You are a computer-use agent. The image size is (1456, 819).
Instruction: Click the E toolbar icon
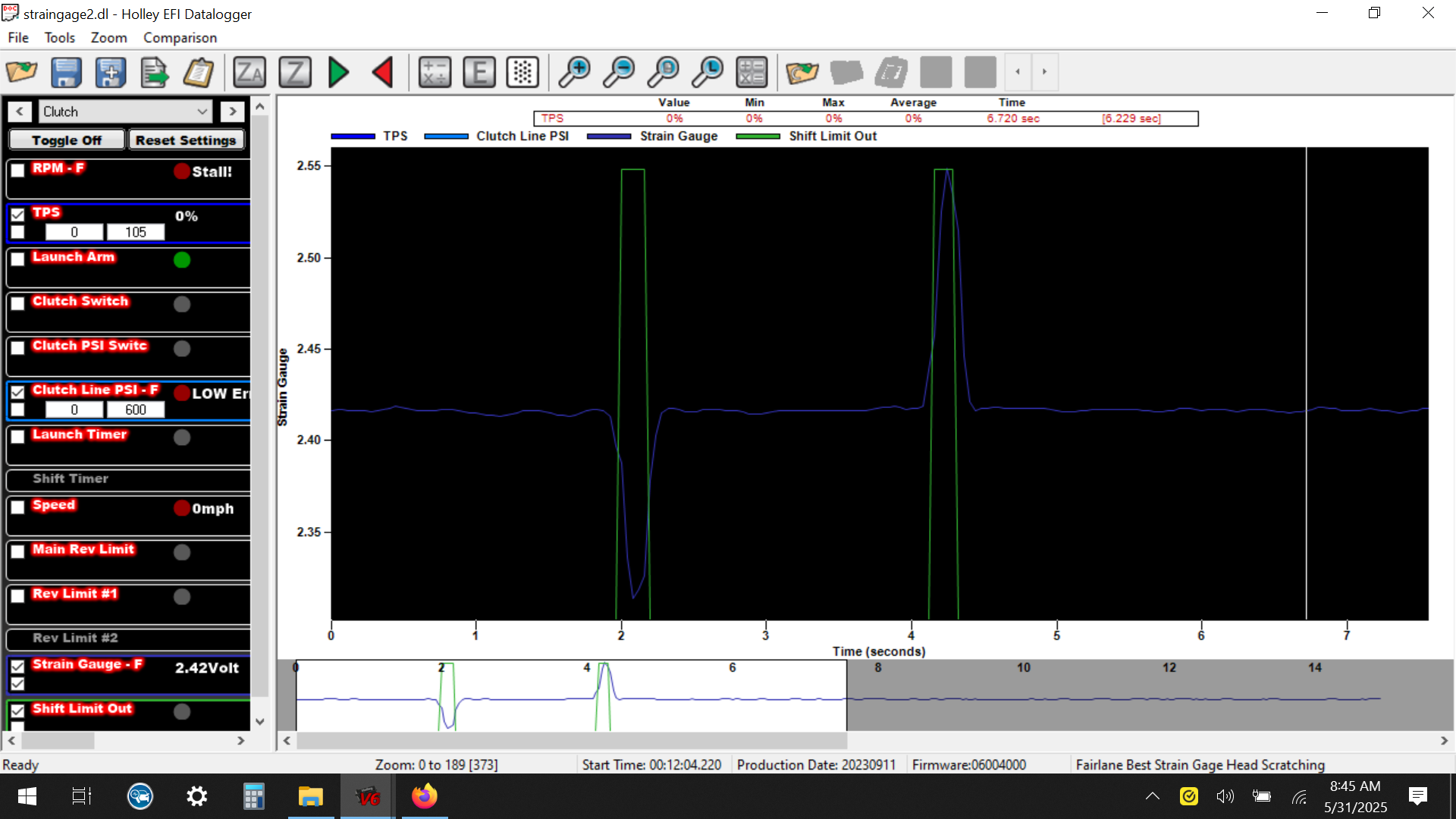[479, 73]
